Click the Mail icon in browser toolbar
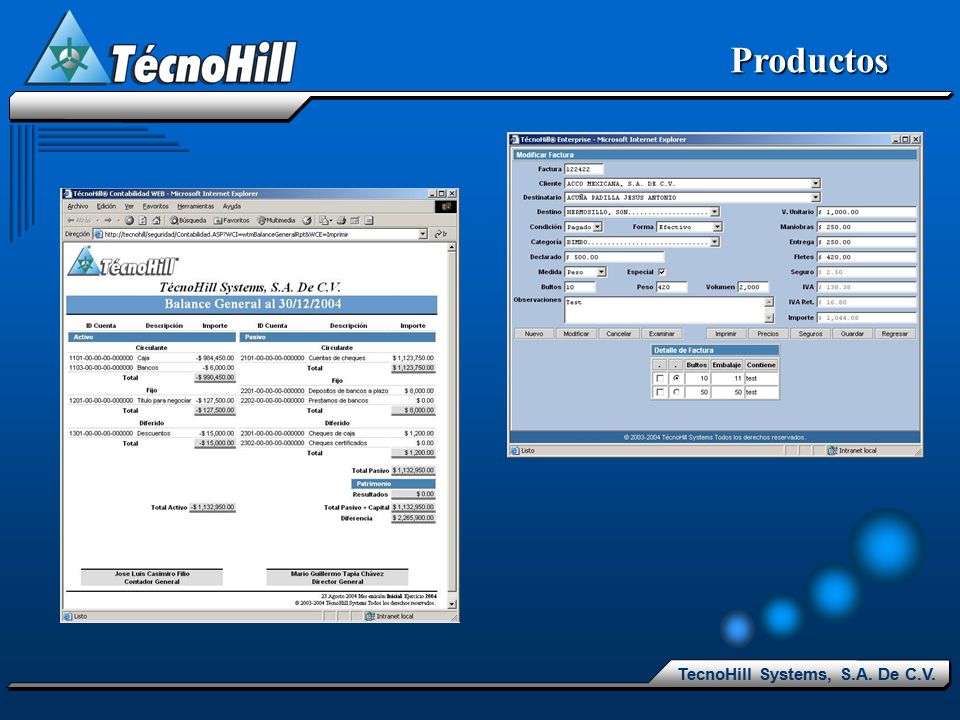960x720 pixels. 324,220
